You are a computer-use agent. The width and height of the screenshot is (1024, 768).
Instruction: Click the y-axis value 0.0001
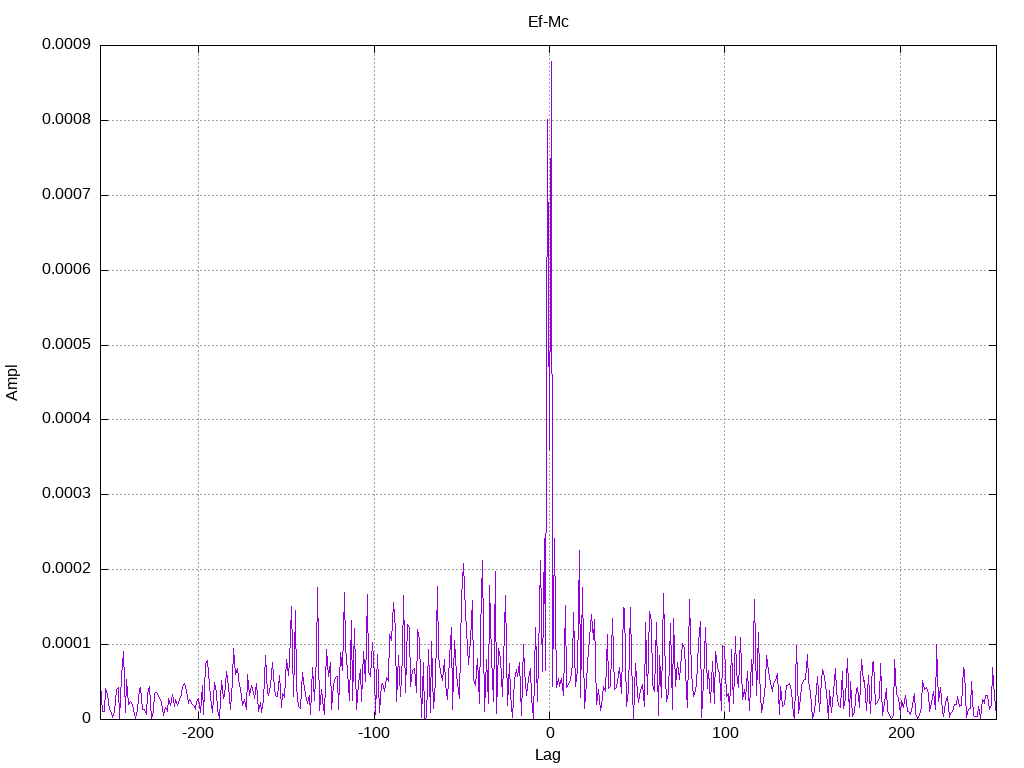click(x=66, y=644)
